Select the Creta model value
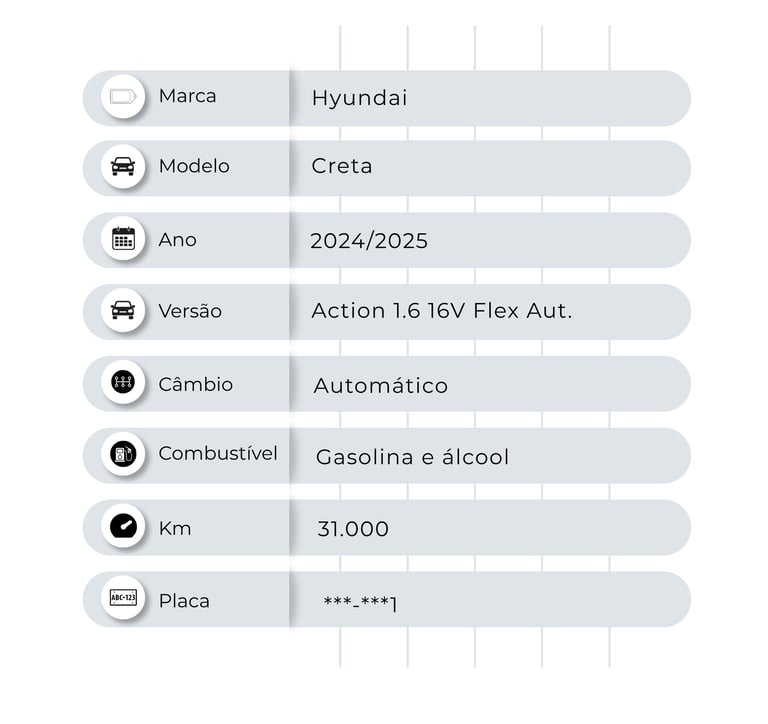Screen dimensions: 768x724 [342, 167]
